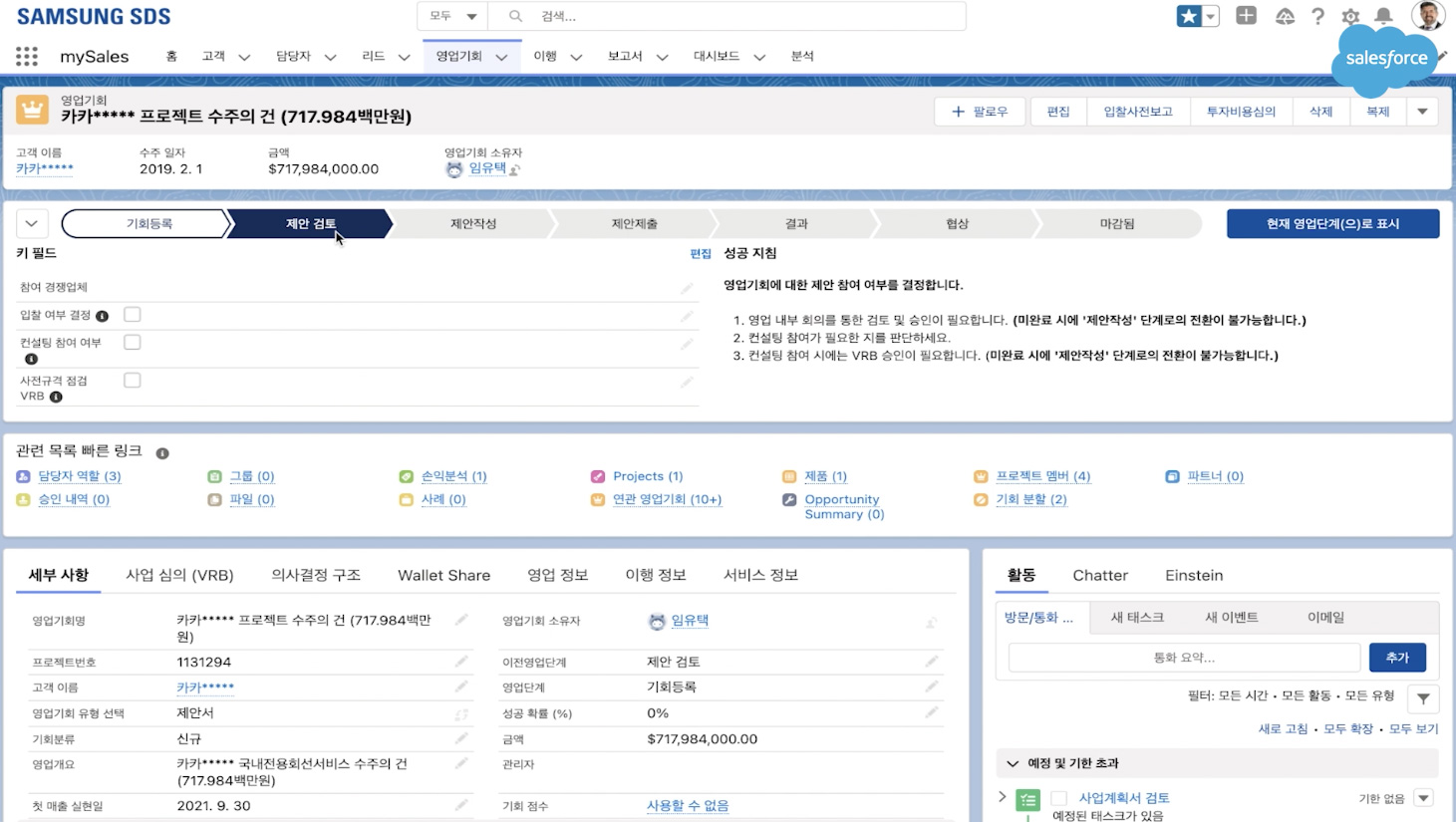
Task: Open the Chatter tab
Action: click(x=1100, y=575)
